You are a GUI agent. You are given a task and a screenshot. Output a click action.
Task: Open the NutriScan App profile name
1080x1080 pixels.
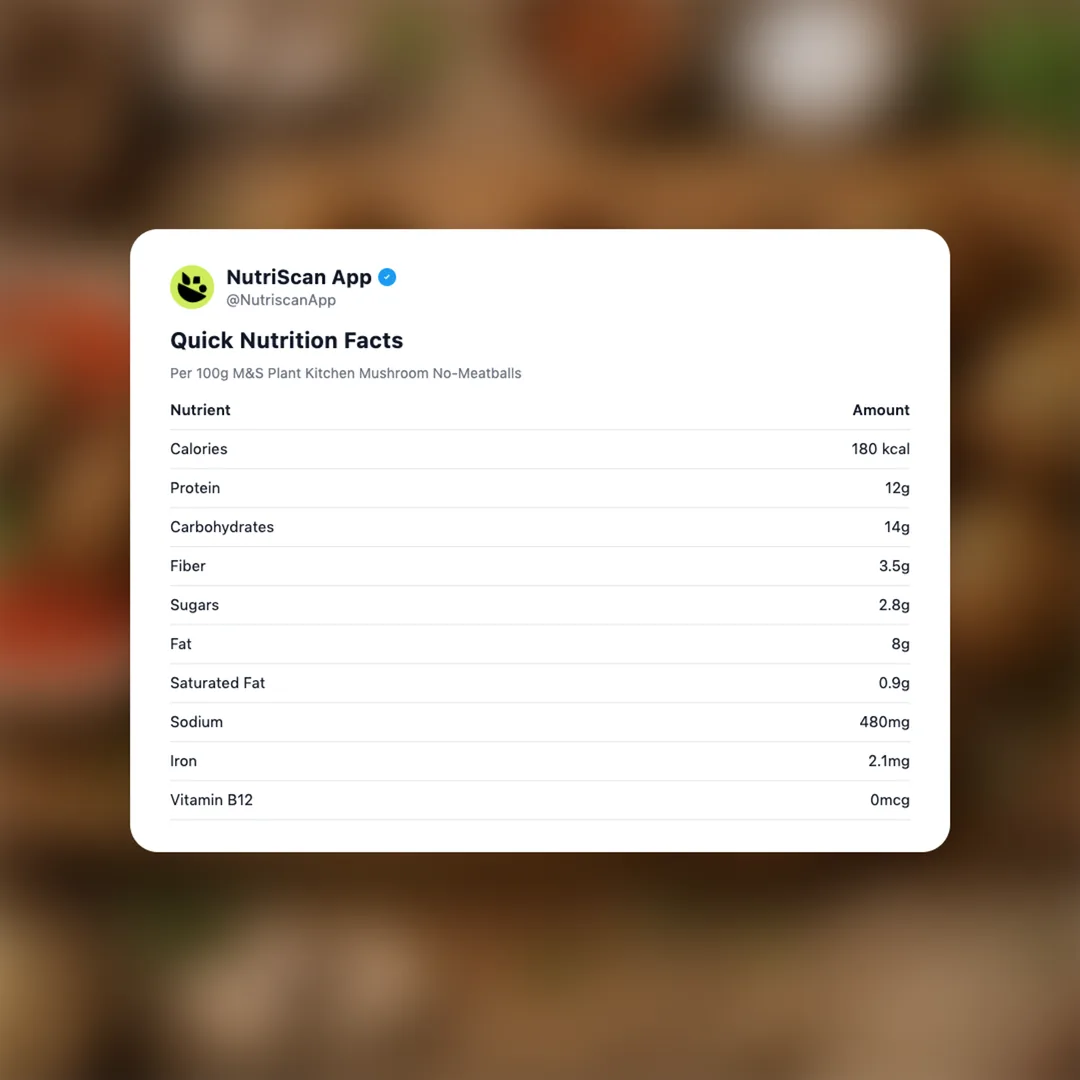click(x=298, y=277)
